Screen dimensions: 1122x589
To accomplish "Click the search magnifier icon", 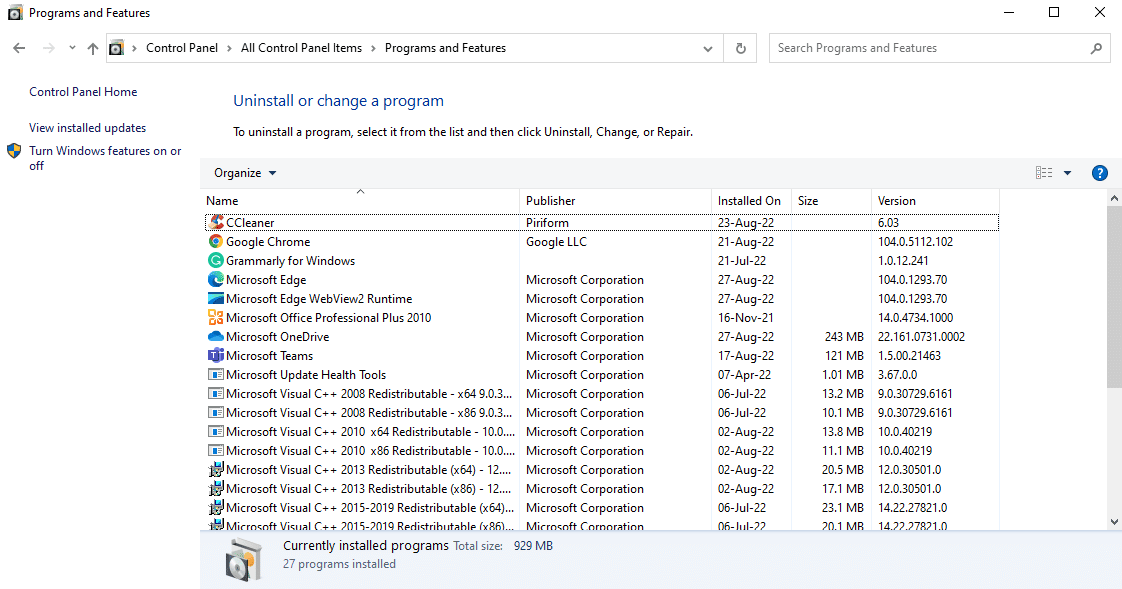I will click(1096, 48).
